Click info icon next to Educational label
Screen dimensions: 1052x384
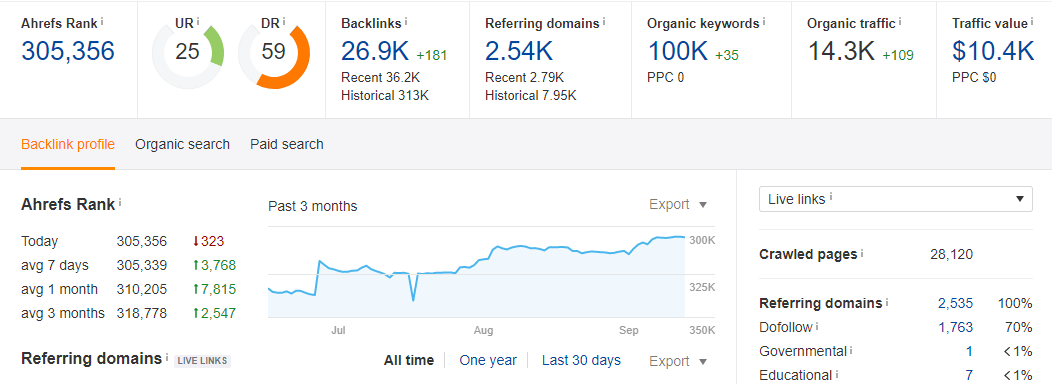[x=837, y=373]
